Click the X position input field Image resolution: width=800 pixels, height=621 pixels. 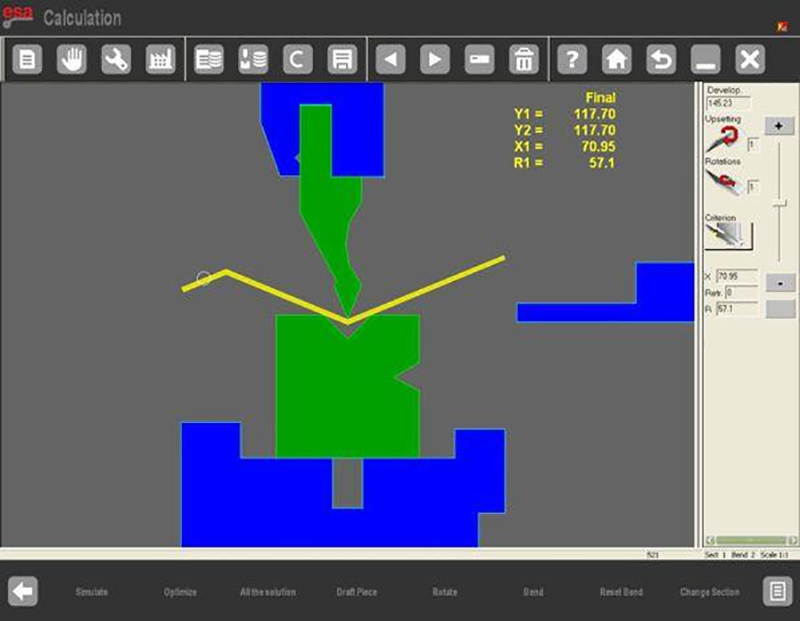[736, 275]
